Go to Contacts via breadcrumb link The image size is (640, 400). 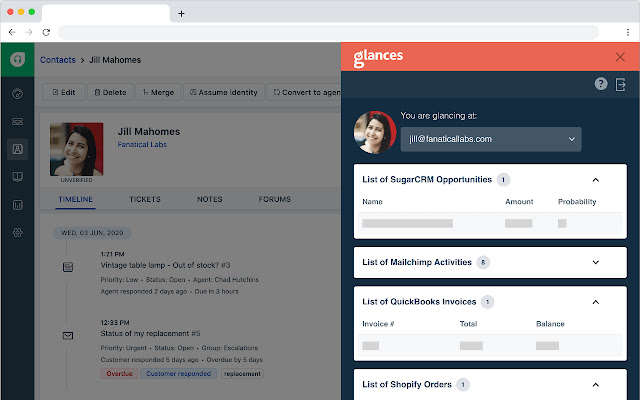58,60
